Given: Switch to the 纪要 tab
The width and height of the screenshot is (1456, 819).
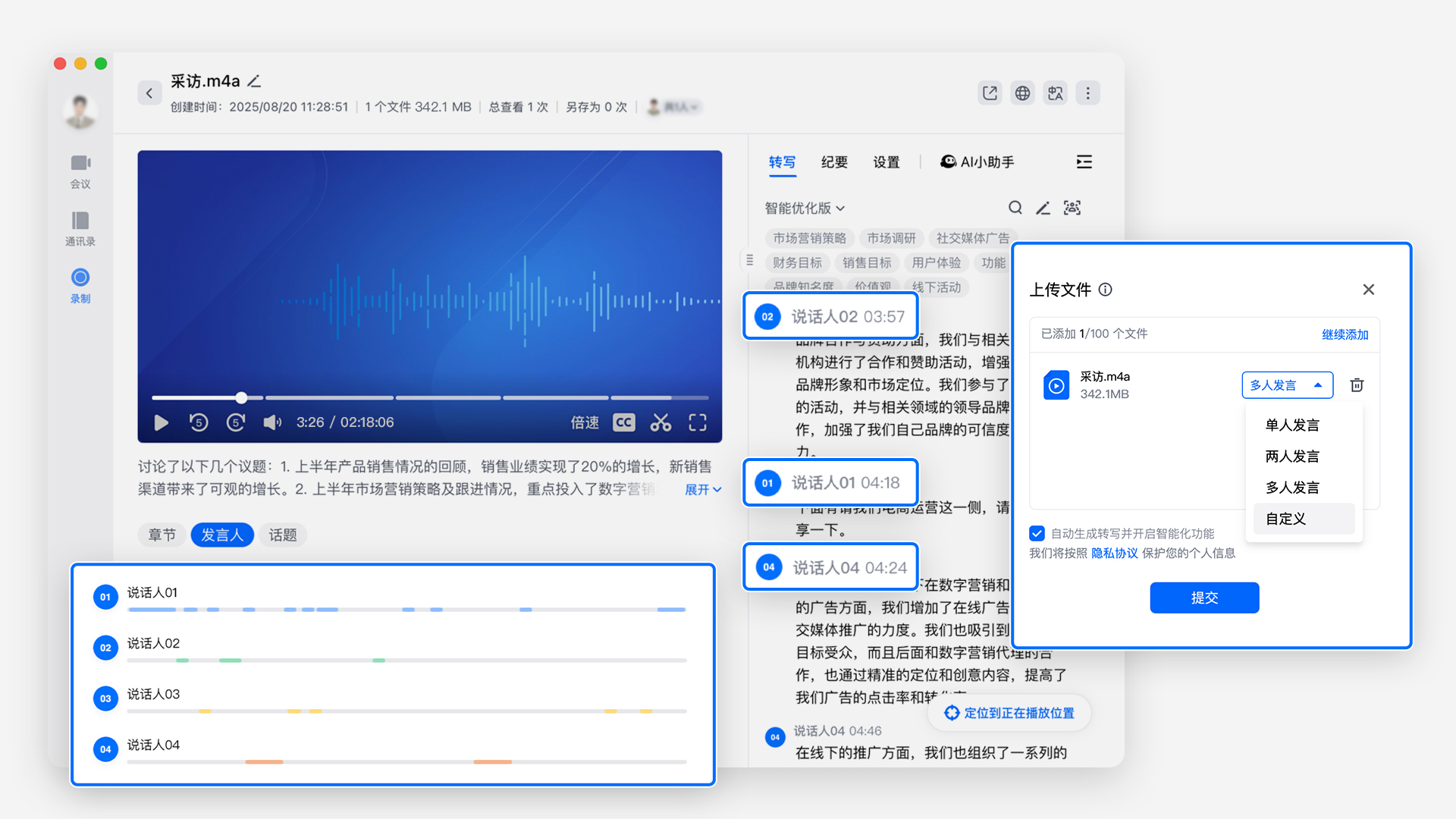Looking at the screenshot, I should tap(834, 162).
